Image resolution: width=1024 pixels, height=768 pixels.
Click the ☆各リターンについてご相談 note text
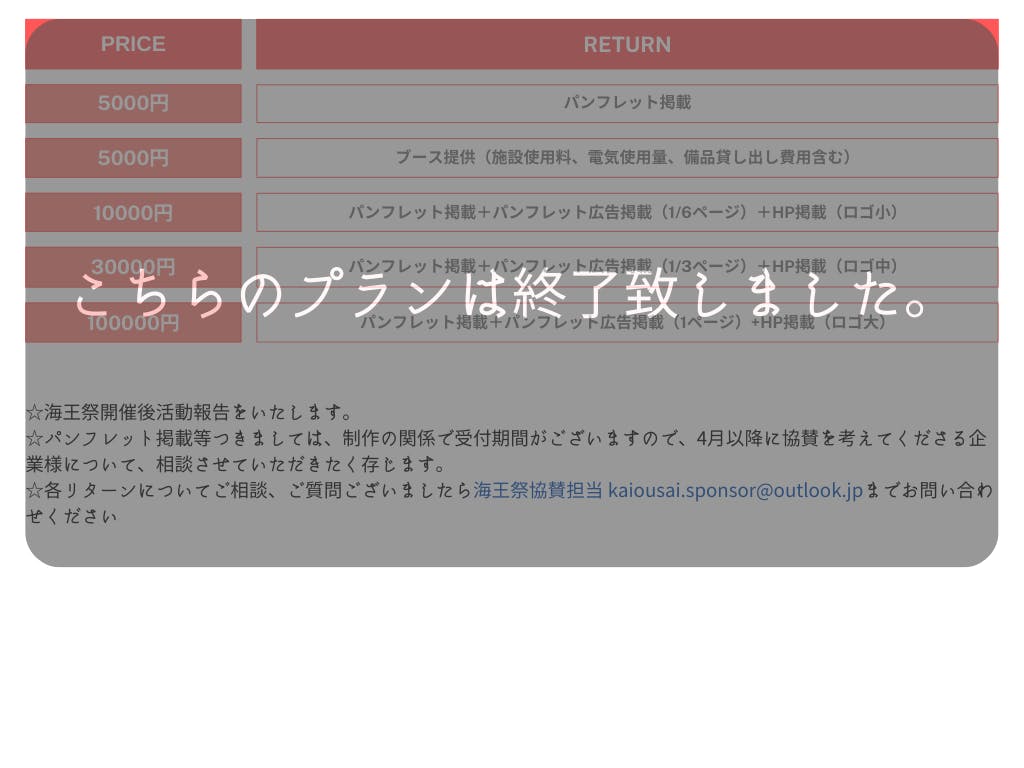[248, 491]
